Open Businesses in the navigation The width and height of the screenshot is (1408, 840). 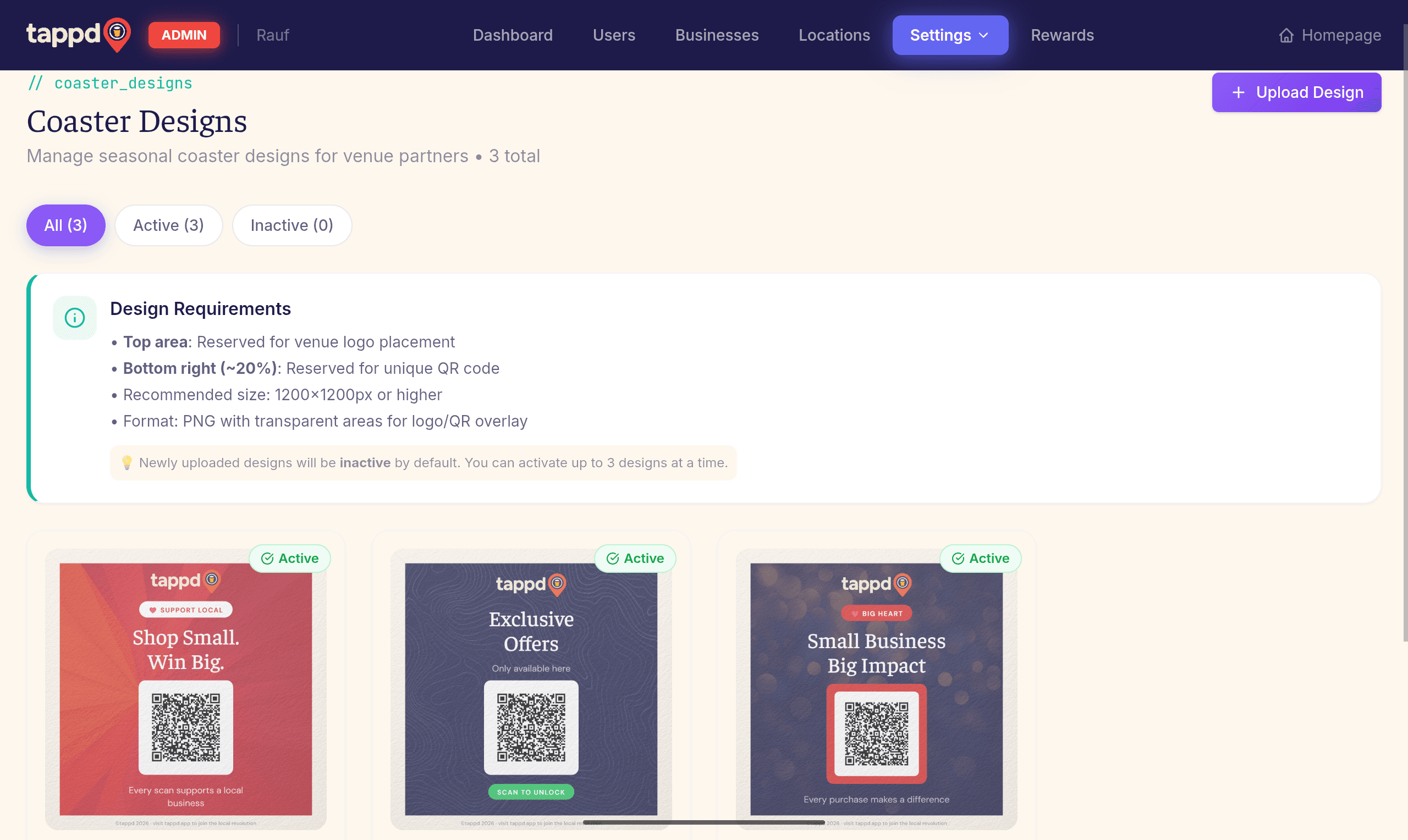point(717,35)
